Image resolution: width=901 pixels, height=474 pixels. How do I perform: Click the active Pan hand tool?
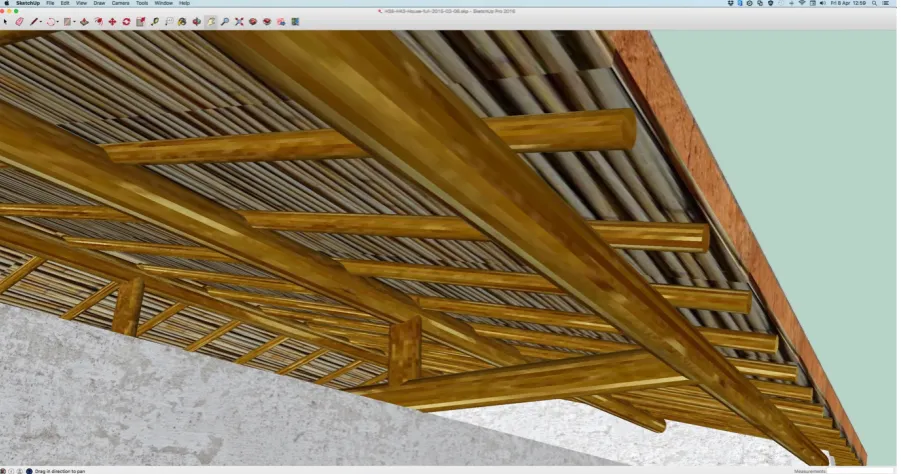click(211, 22)
